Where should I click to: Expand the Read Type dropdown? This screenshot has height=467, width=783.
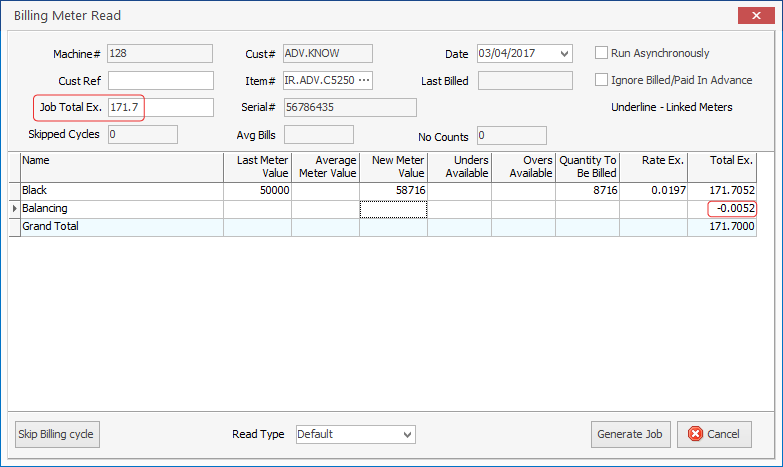(x=406, y=434)
